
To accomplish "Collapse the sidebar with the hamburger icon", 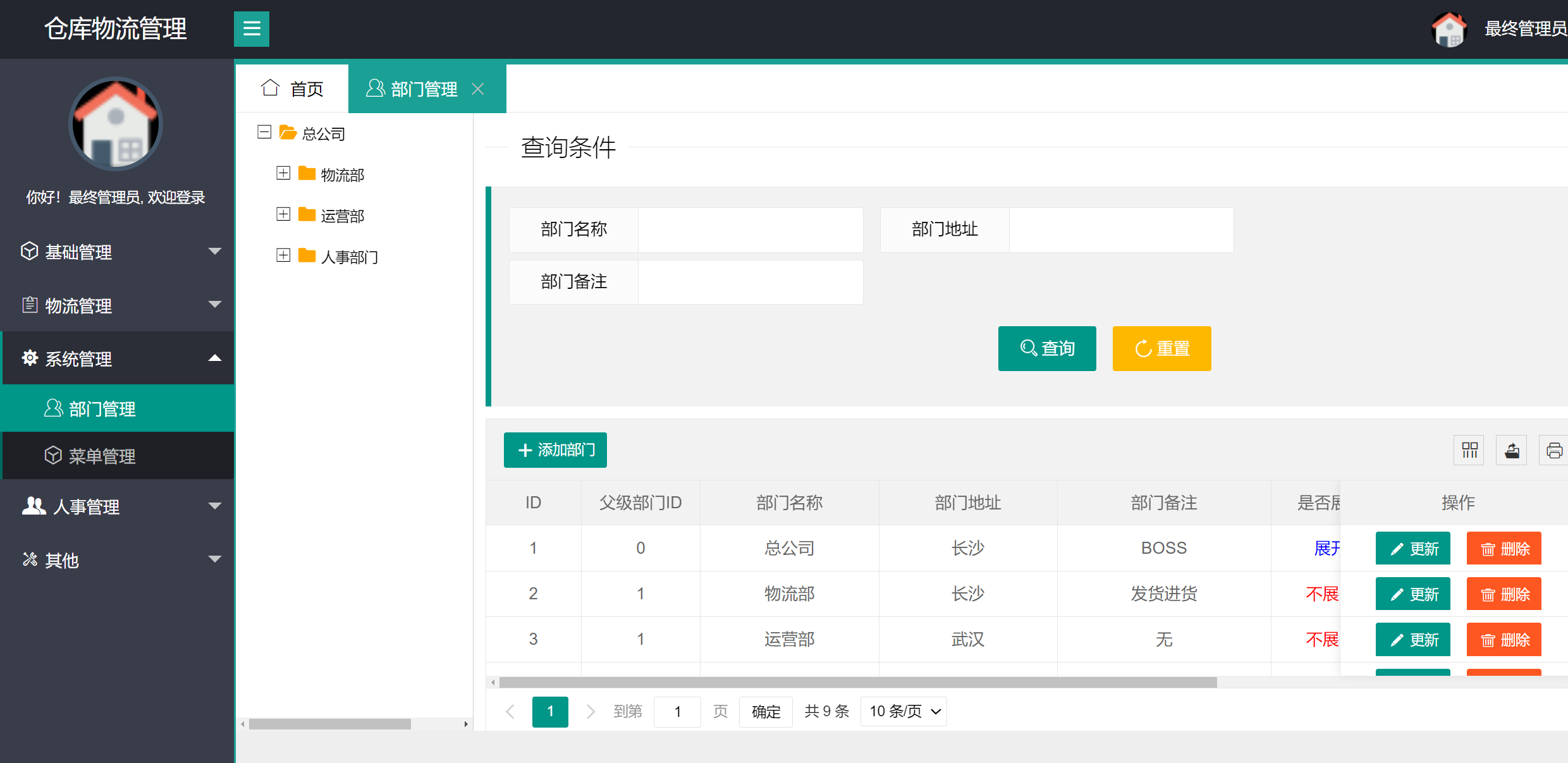I will coord(252,28).
